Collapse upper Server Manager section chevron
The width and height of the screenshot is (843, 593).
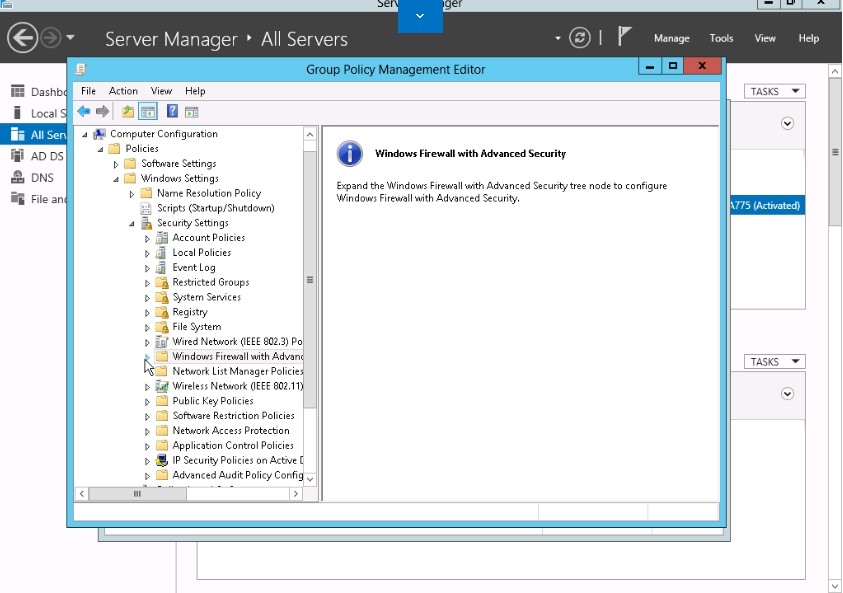pyautogui.click(x=787, y=124)
